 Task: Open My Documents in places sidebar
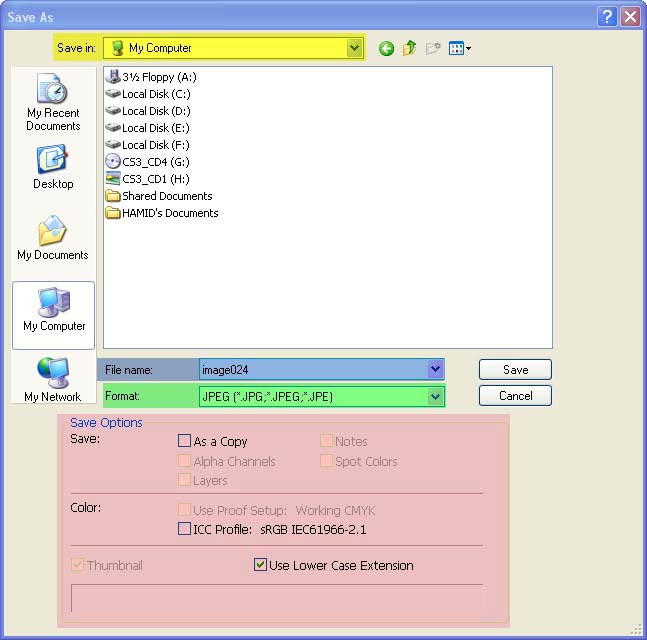click(x=53, y=238)
